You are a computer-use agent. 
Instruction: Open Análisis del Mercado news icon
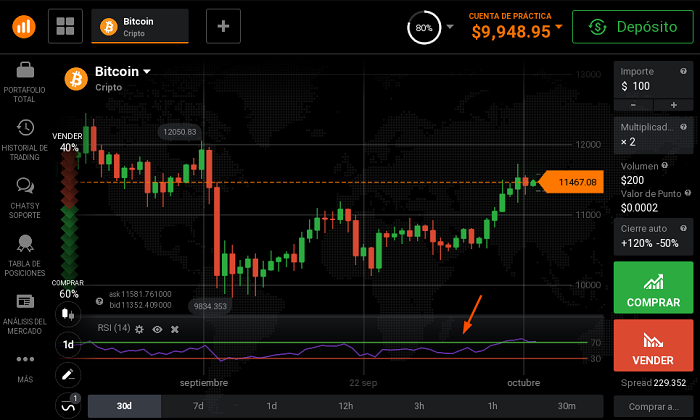[25, 301]
